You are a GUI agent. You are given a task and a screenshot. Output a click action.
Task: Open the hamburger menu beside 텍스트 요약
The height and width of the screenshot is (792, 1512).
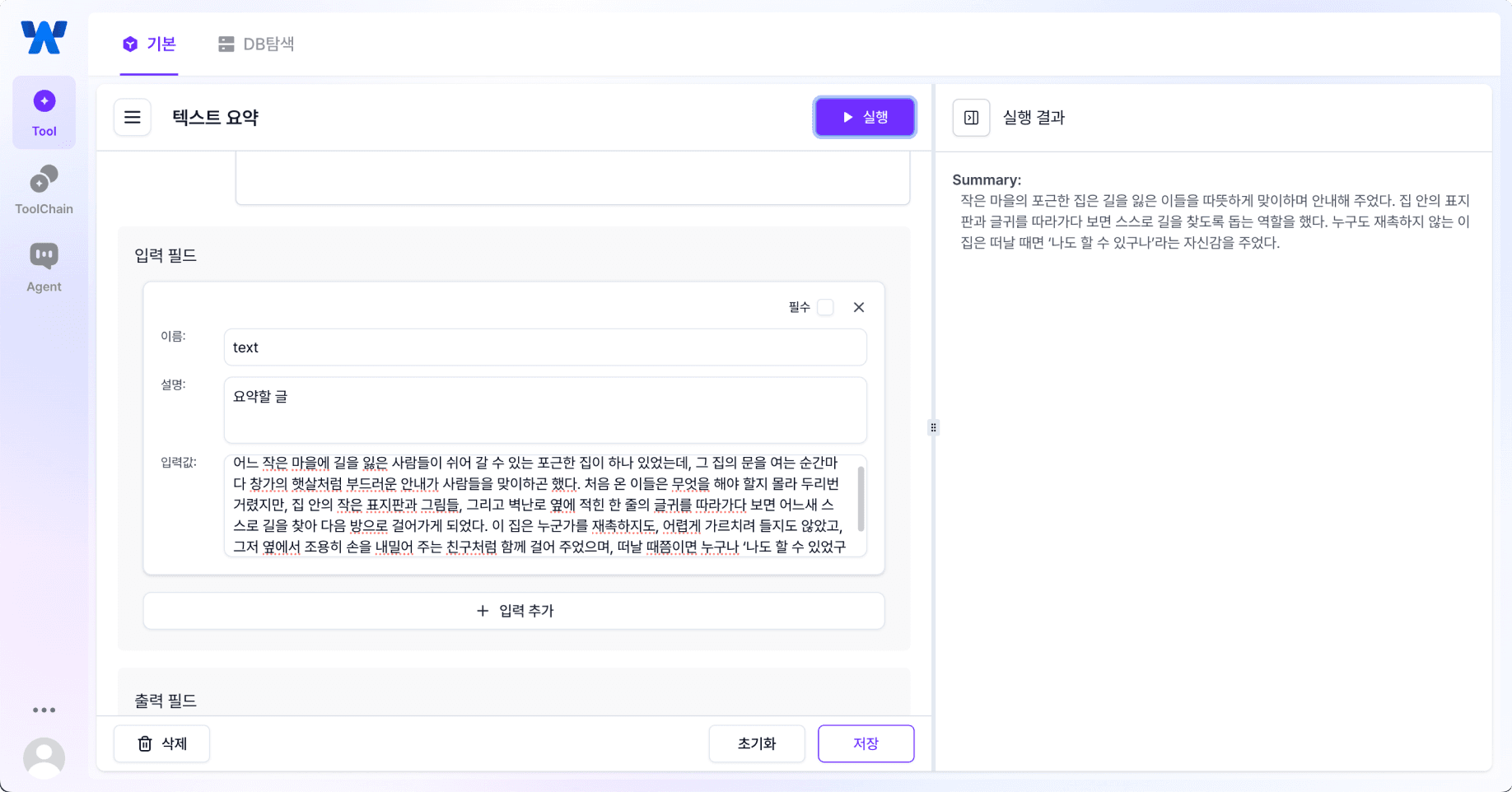click(x=132, y=117)
